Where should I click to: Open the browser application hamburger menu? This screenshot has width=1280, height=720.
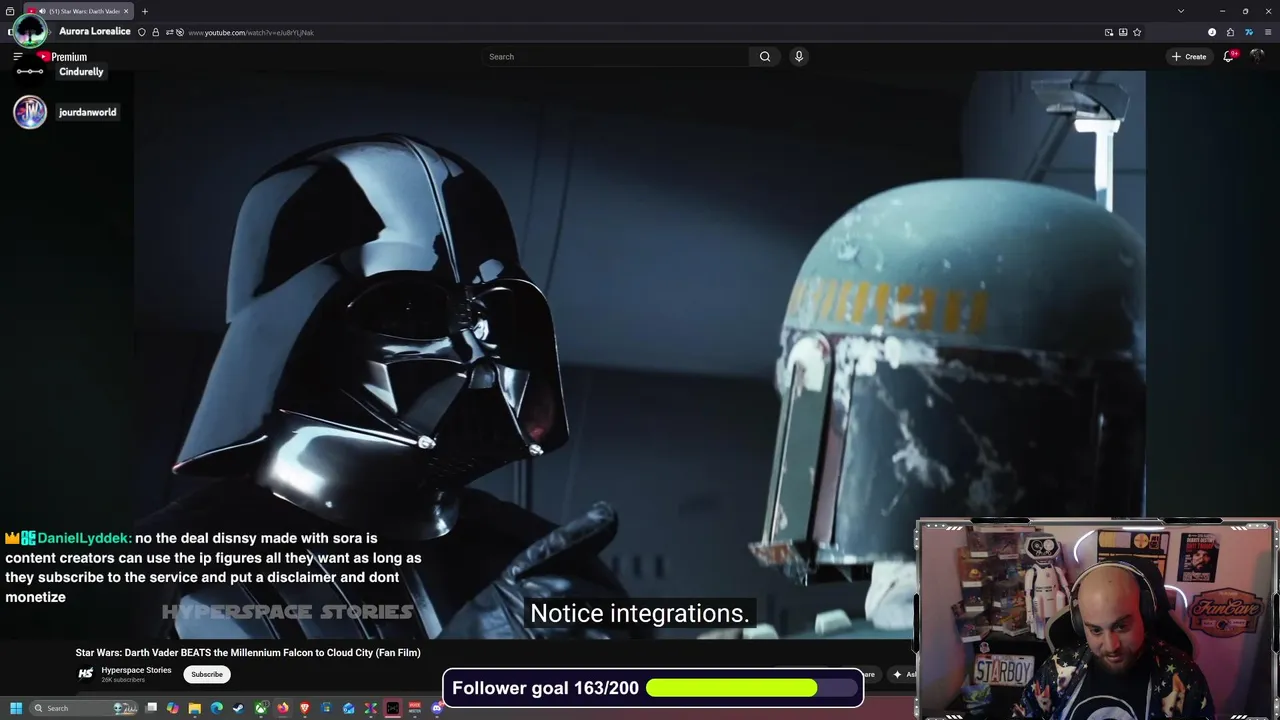(x=1268, y=33)
